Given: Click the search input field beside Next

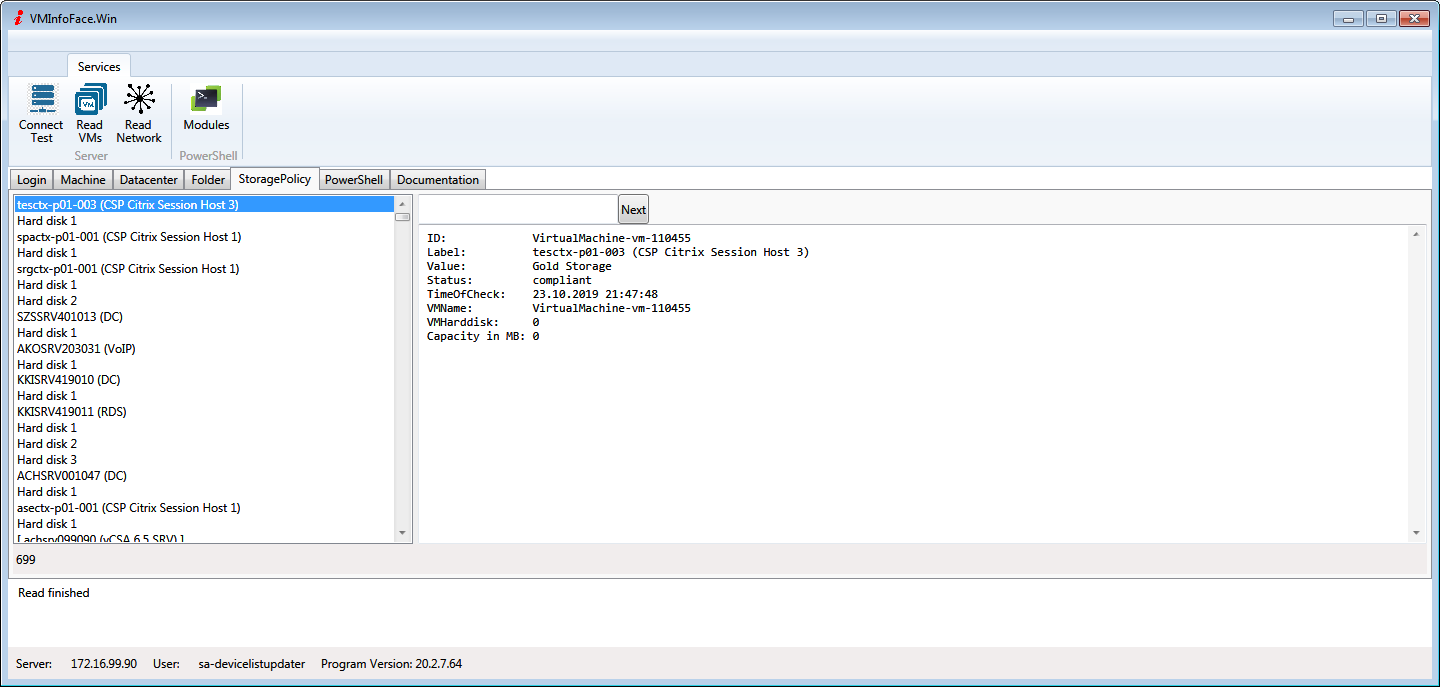Looking at the screenshot, I should [518, 209].
